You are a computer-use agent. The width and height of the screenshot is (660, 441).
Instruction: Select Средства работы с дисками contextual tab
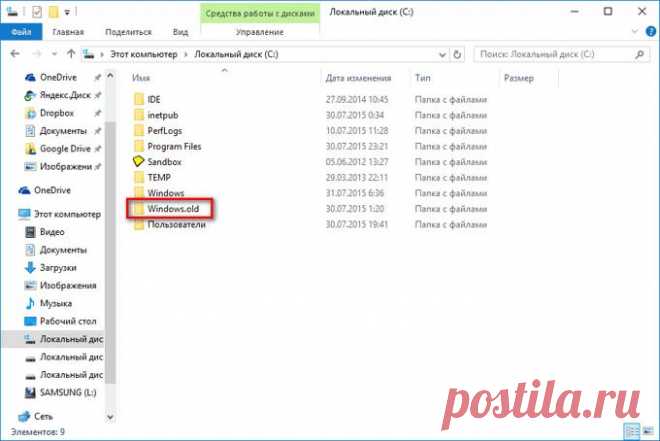[260, 13]
